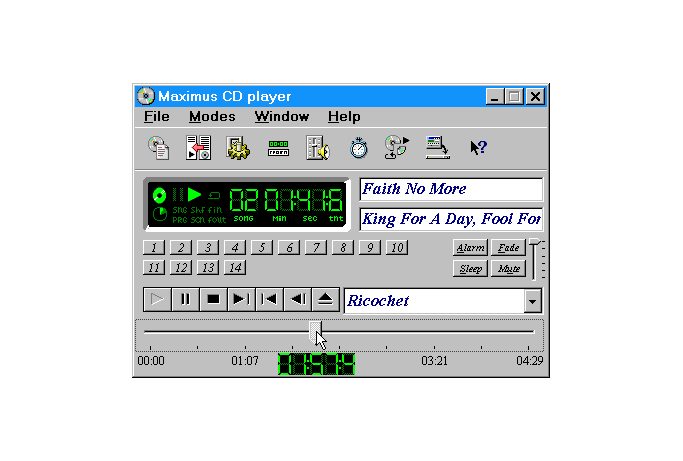This screenshot has width=683, height=461.
Task: Click the 00:00 time label
Action: pyautogui.click(x=151, y=361)
